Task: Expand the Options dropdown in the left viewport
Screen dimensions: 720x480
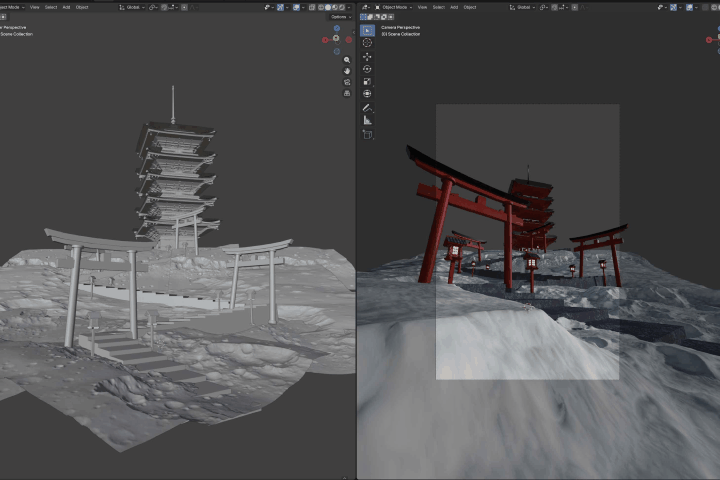Action: pos(341,17)
